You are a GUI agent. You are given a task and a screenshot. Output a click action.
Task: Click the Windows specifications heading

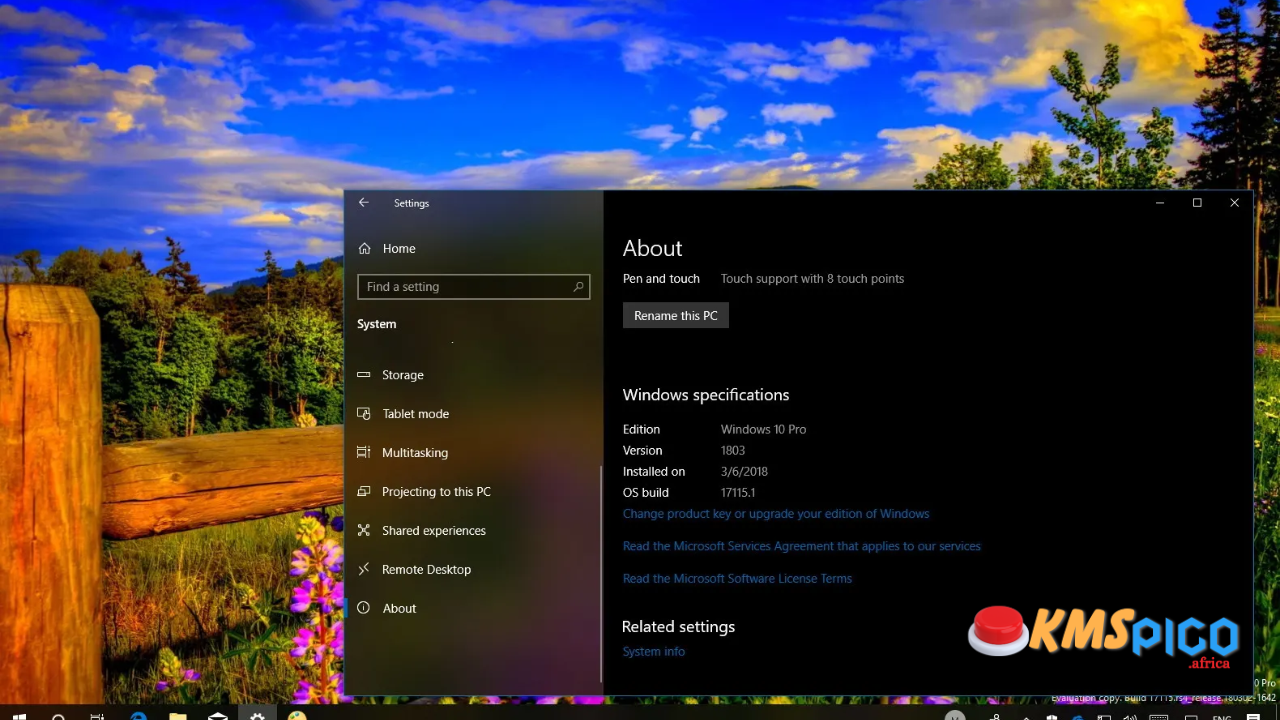[706, 395]
